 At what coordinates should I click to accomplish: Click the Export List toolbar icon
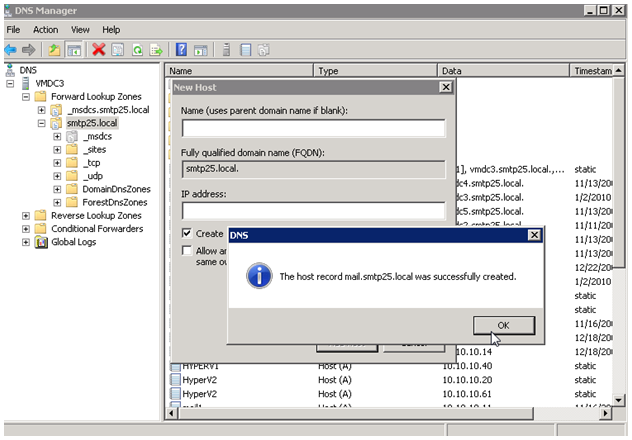pos(156,50)
